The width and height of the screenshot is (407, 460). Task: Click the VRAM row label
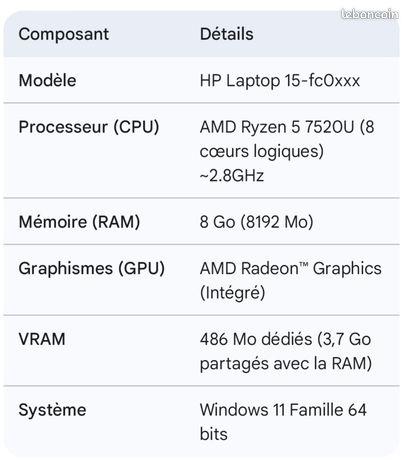click(42, 339)
